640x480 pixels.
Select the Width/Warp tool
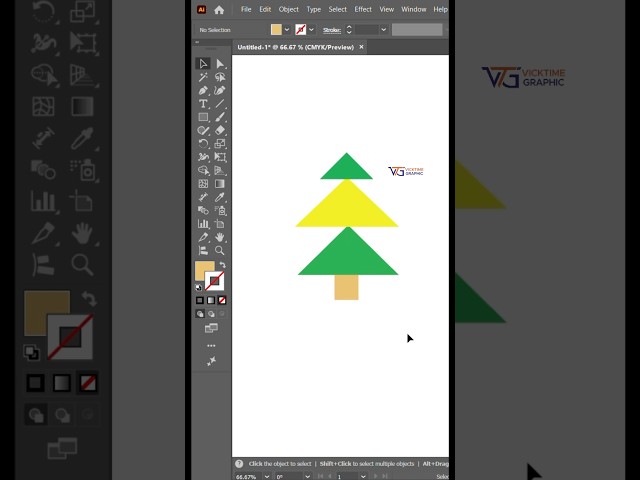[x=203, y=157]
